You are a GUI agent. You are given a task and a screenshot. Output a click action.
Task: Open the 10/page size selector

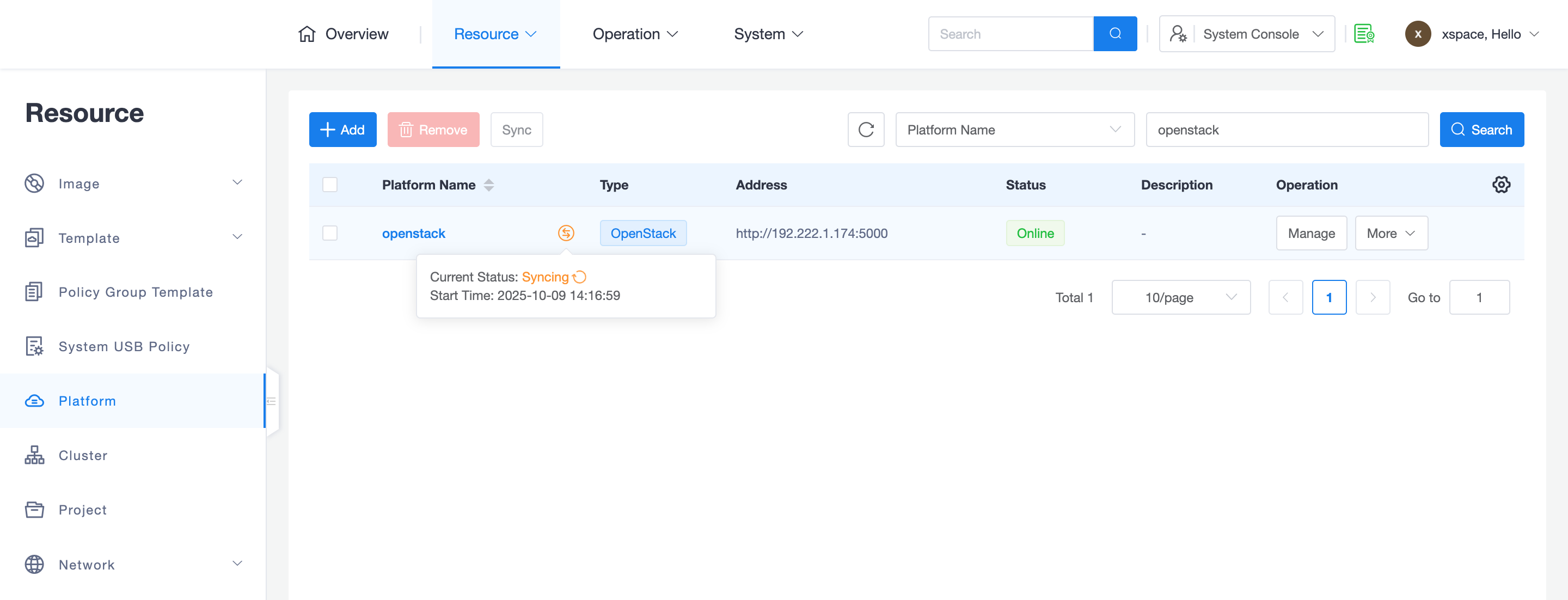point(1180,298)
